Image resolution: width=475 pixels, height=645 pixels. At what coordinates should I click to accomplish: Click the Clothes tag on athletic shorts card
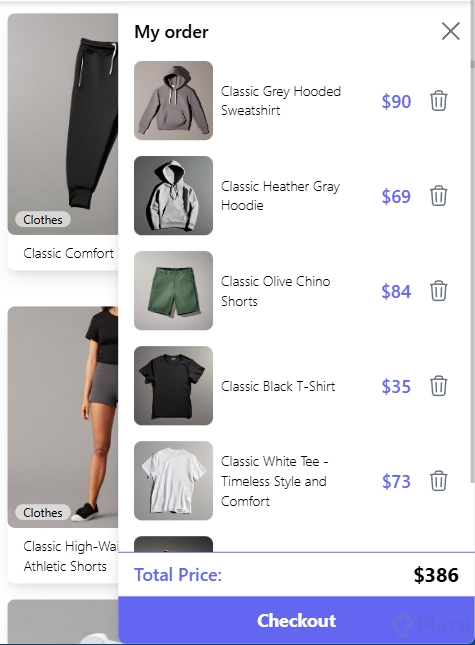pyautogui.click(x=43, y=513)
